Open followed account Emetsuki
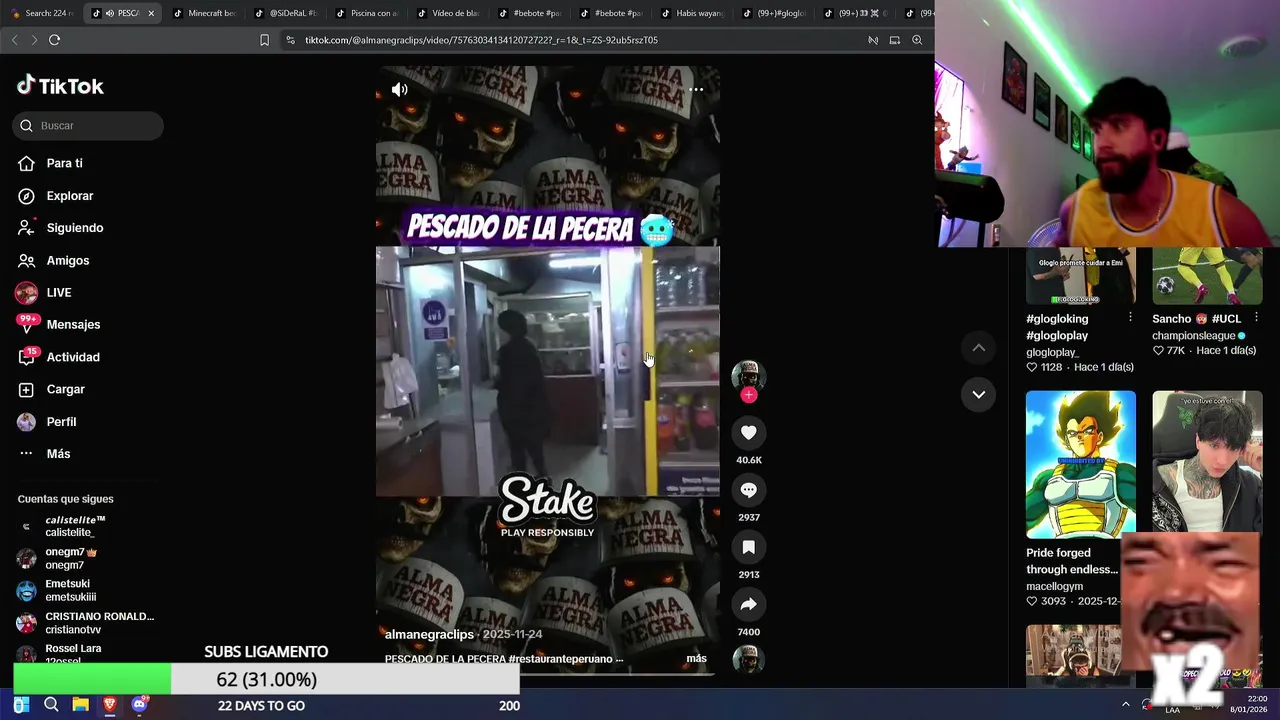The width and height of the screenshot is (1280, 720). 70,590
